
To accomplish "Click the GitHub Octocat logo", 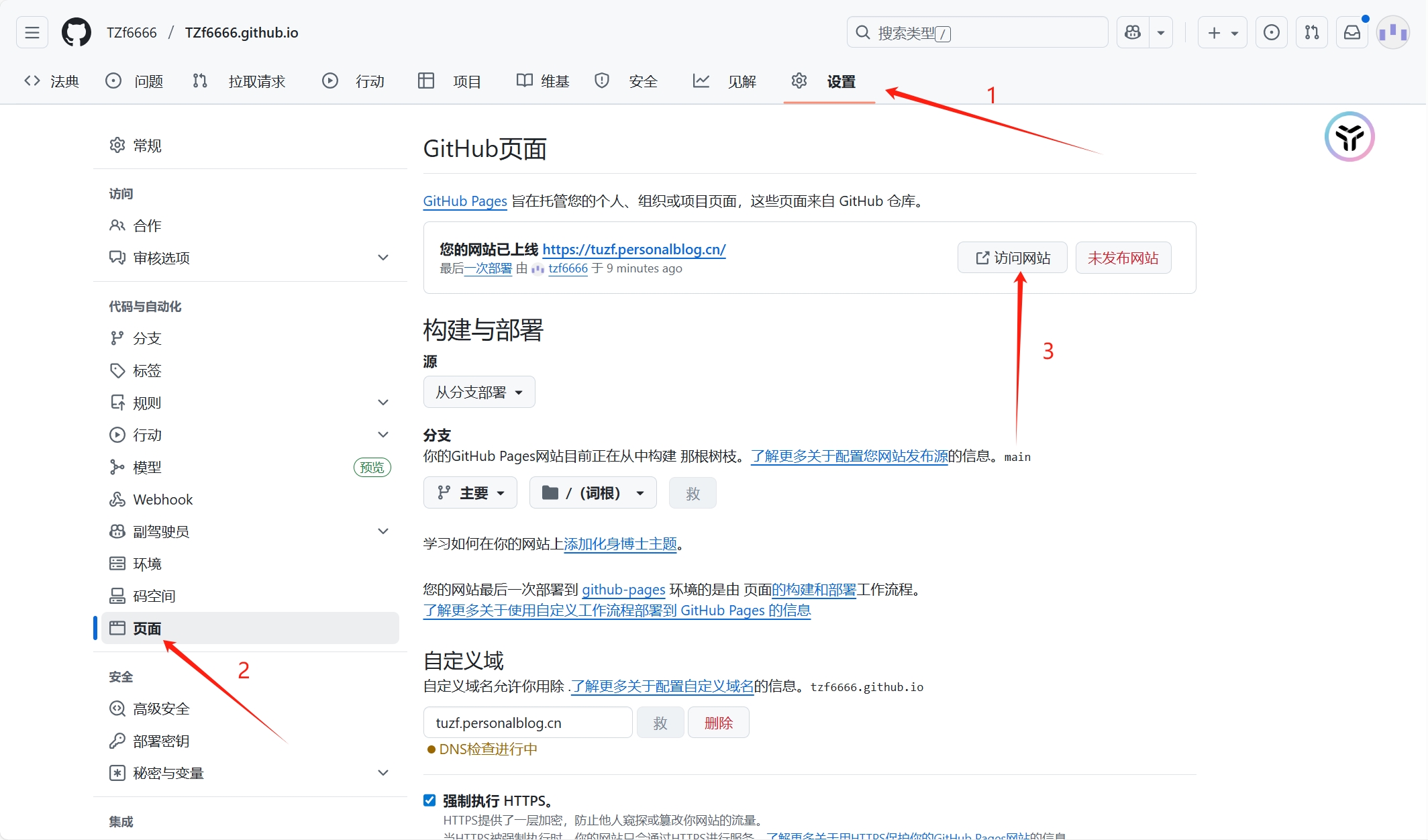I will click(76, 32).
